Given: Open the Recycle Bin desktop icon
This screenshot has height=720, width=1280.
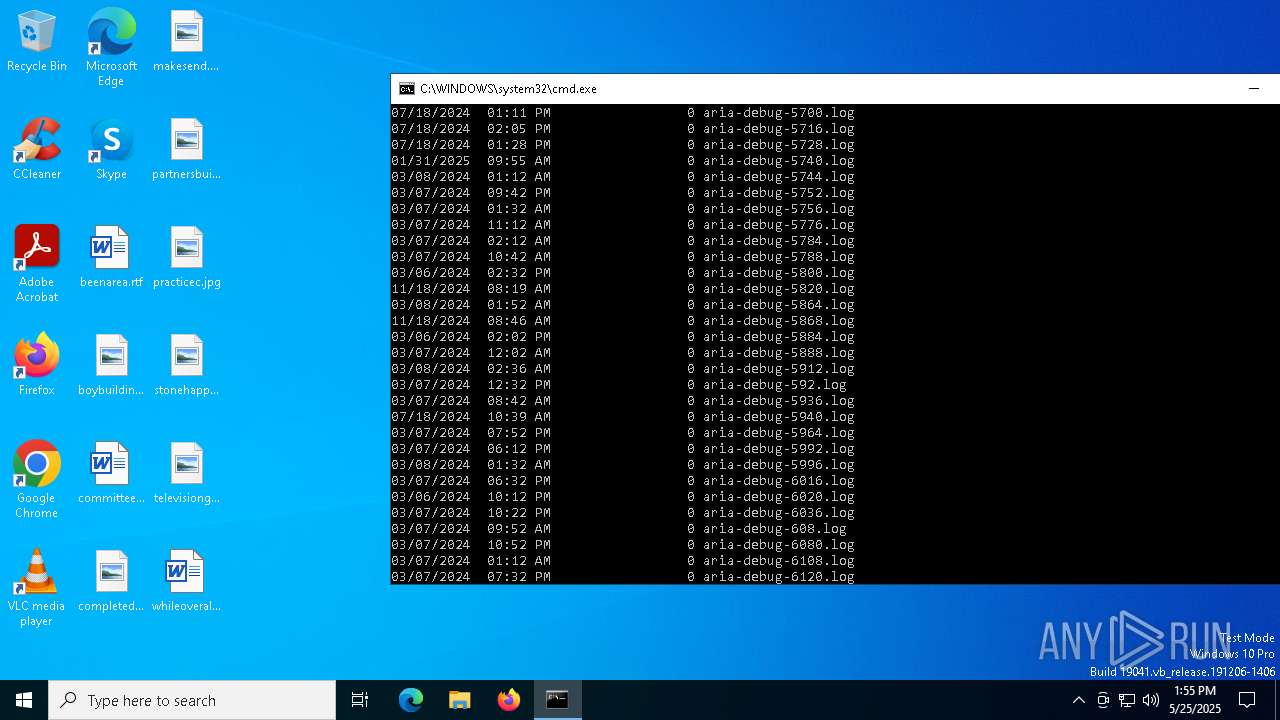Looking at the screenshot, I should 37,42.
